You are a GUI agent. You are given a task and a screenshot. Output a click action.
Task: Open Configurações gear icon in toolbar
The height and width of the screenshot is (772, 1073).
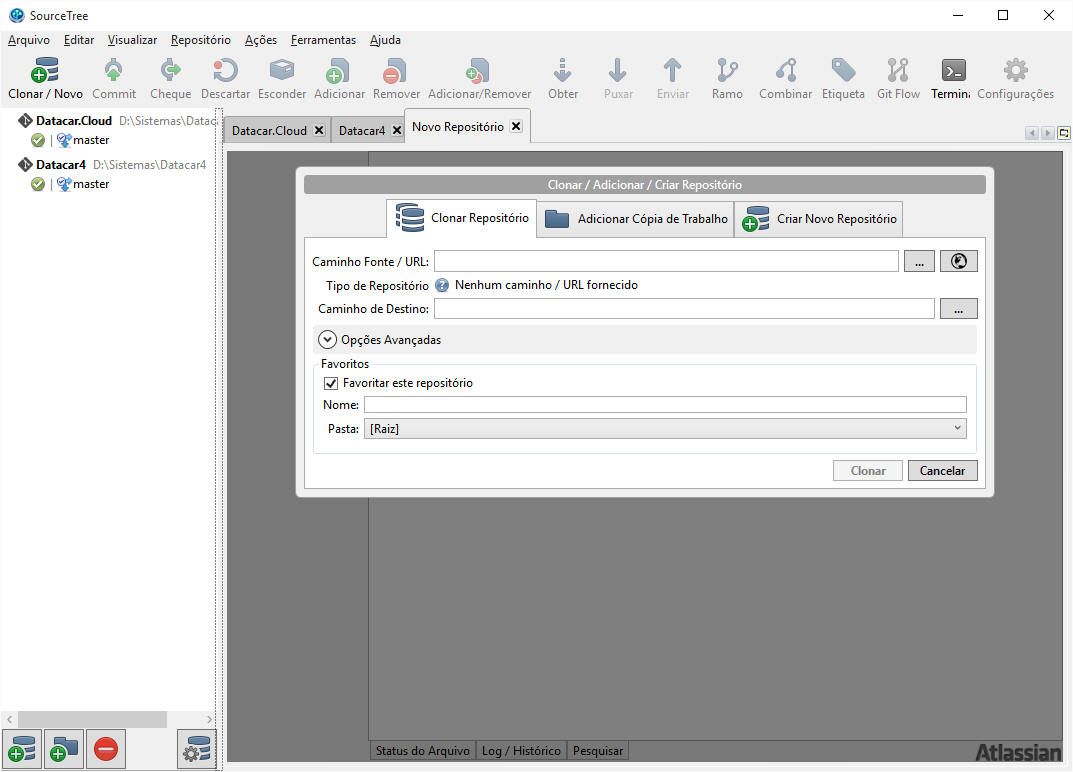[1016, 70]
